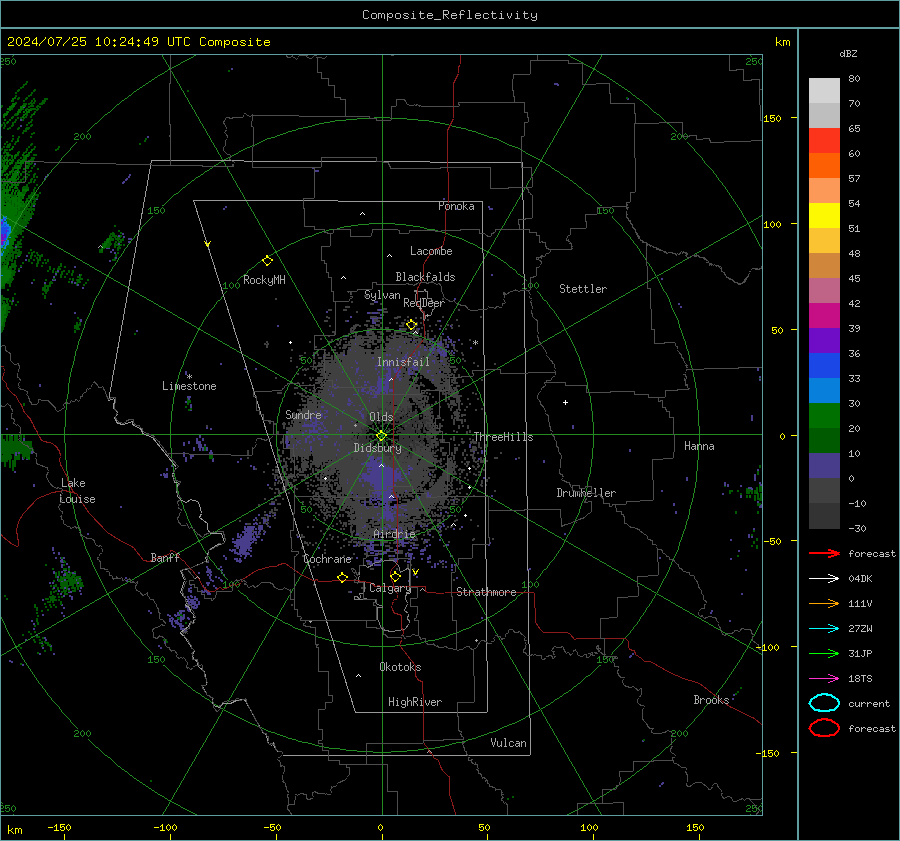This screenshot has height=841, width=900.
Task: Click the Hanna city label
Action: pyautogui.click(x=699, y=446)
